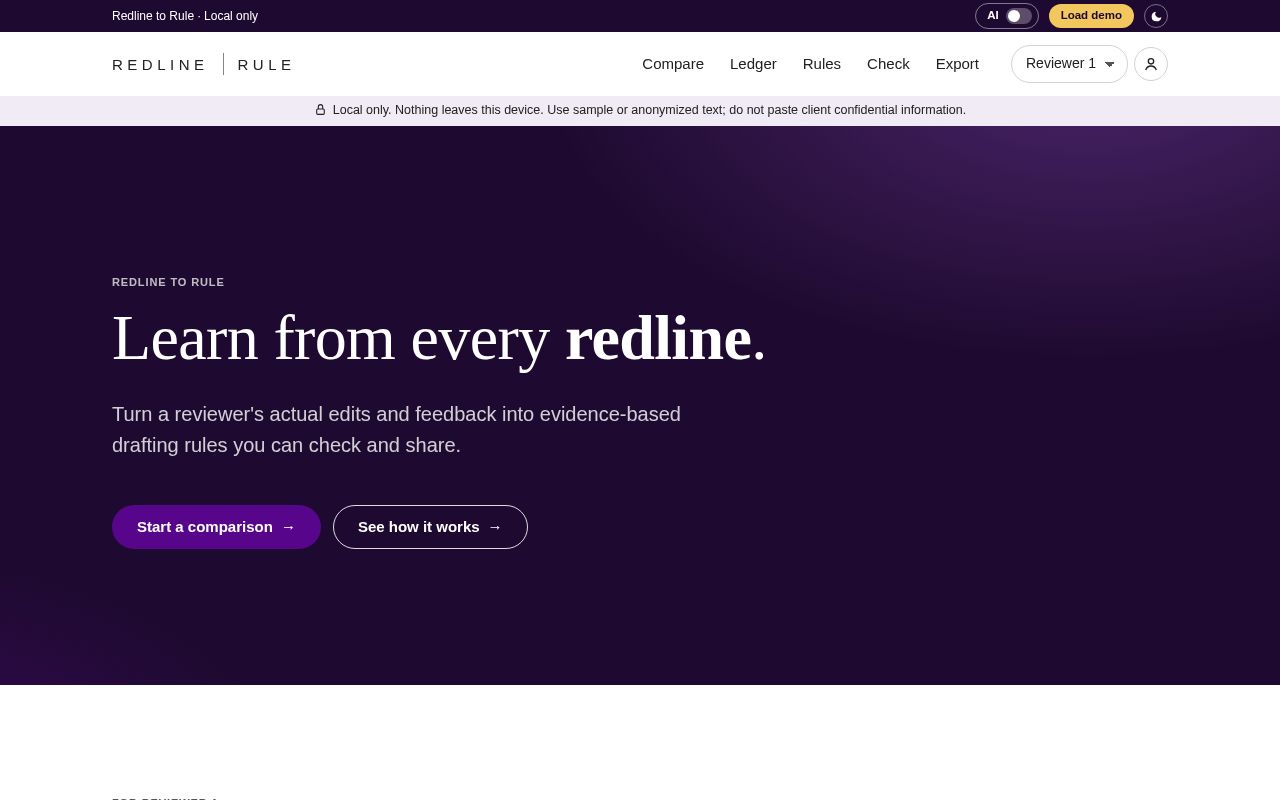Click the lock icon in the notice bar
1280x800 pixels.
coord(320,110)
